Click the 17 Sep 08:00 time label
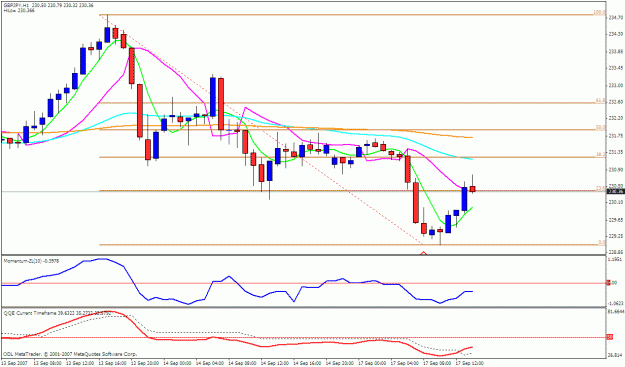 point(437,363)
